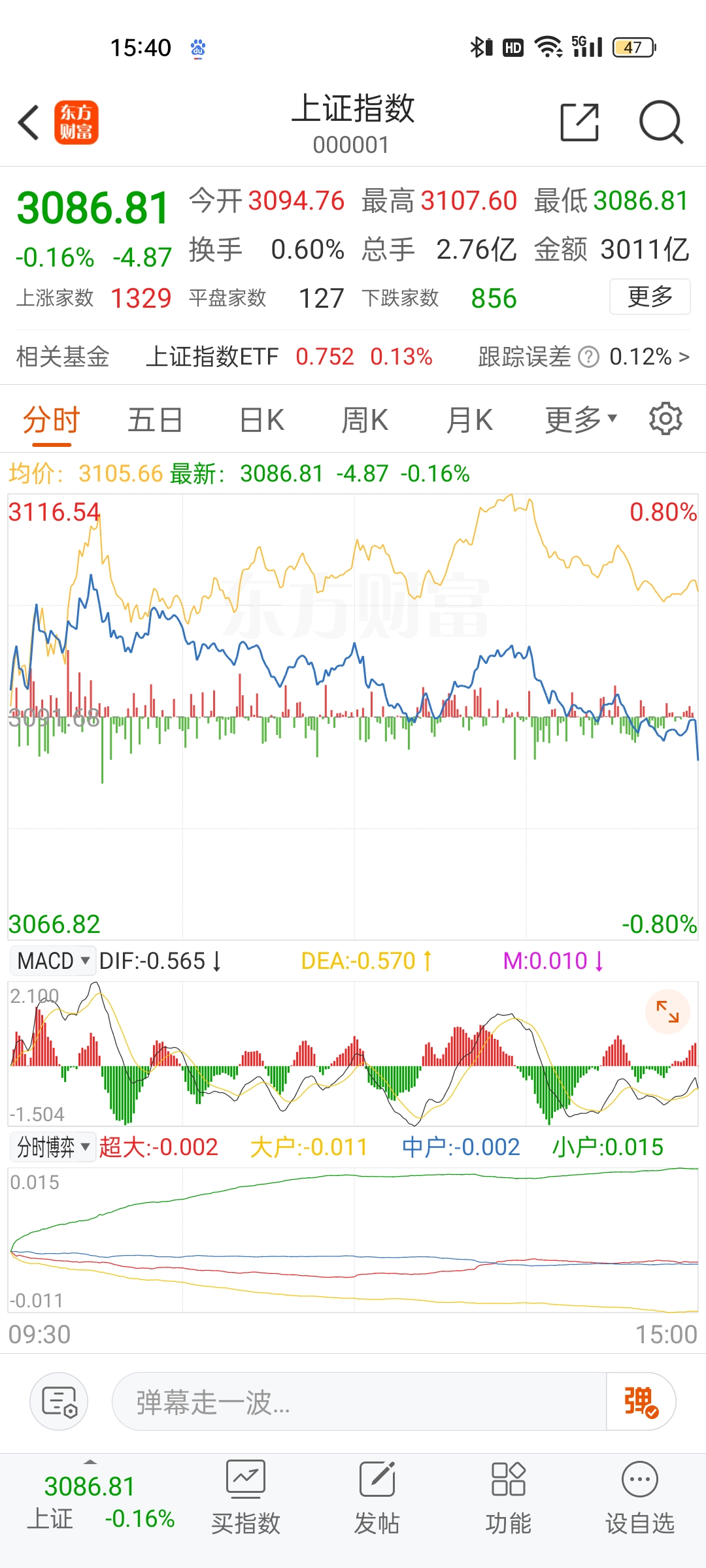Tap the DEA:-0.570 reading
Viewport: 706px width, 1568px height.
coord(366,961)
